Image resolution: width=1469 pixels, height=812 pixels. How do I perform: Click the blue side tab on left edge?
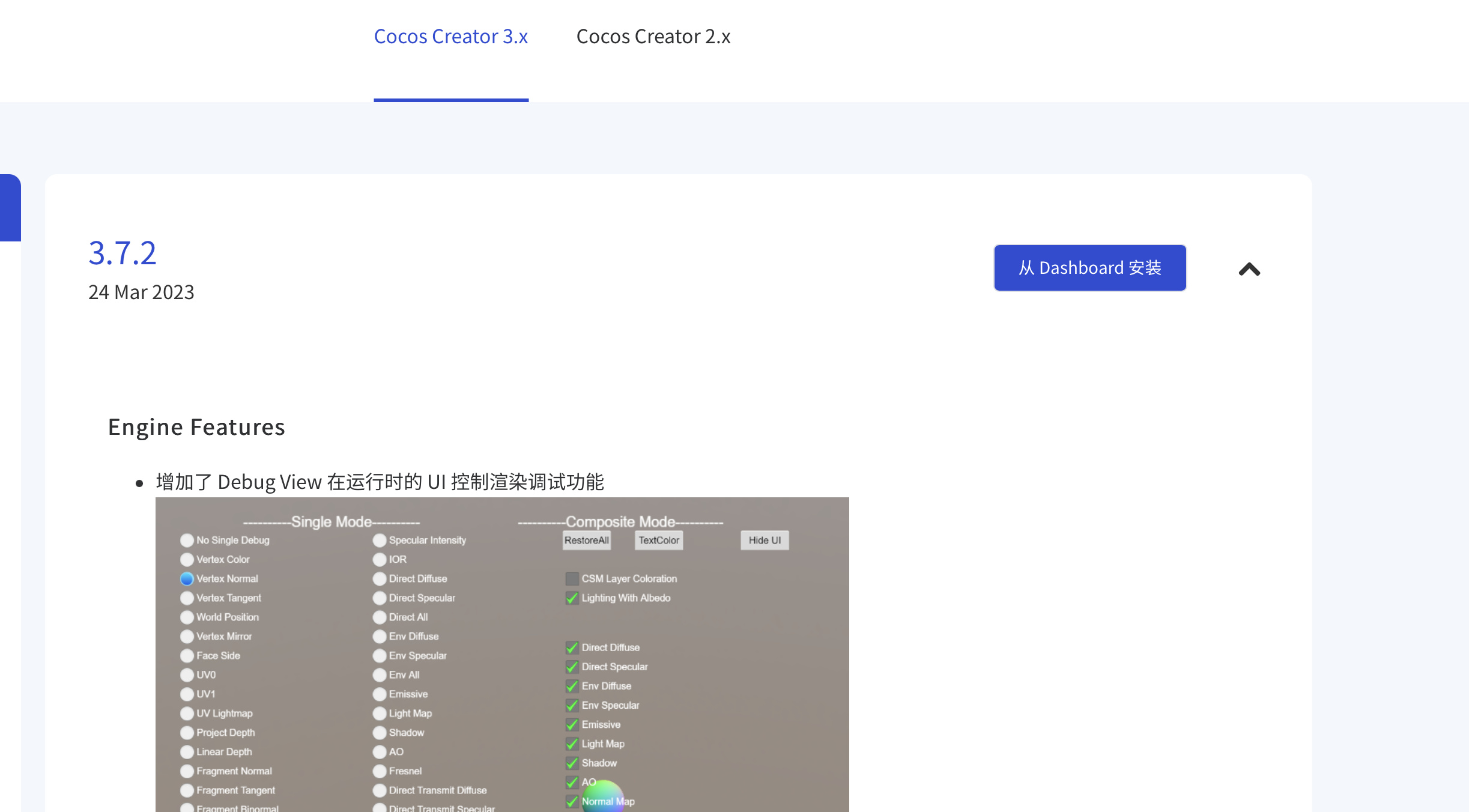tap(10, 208)
